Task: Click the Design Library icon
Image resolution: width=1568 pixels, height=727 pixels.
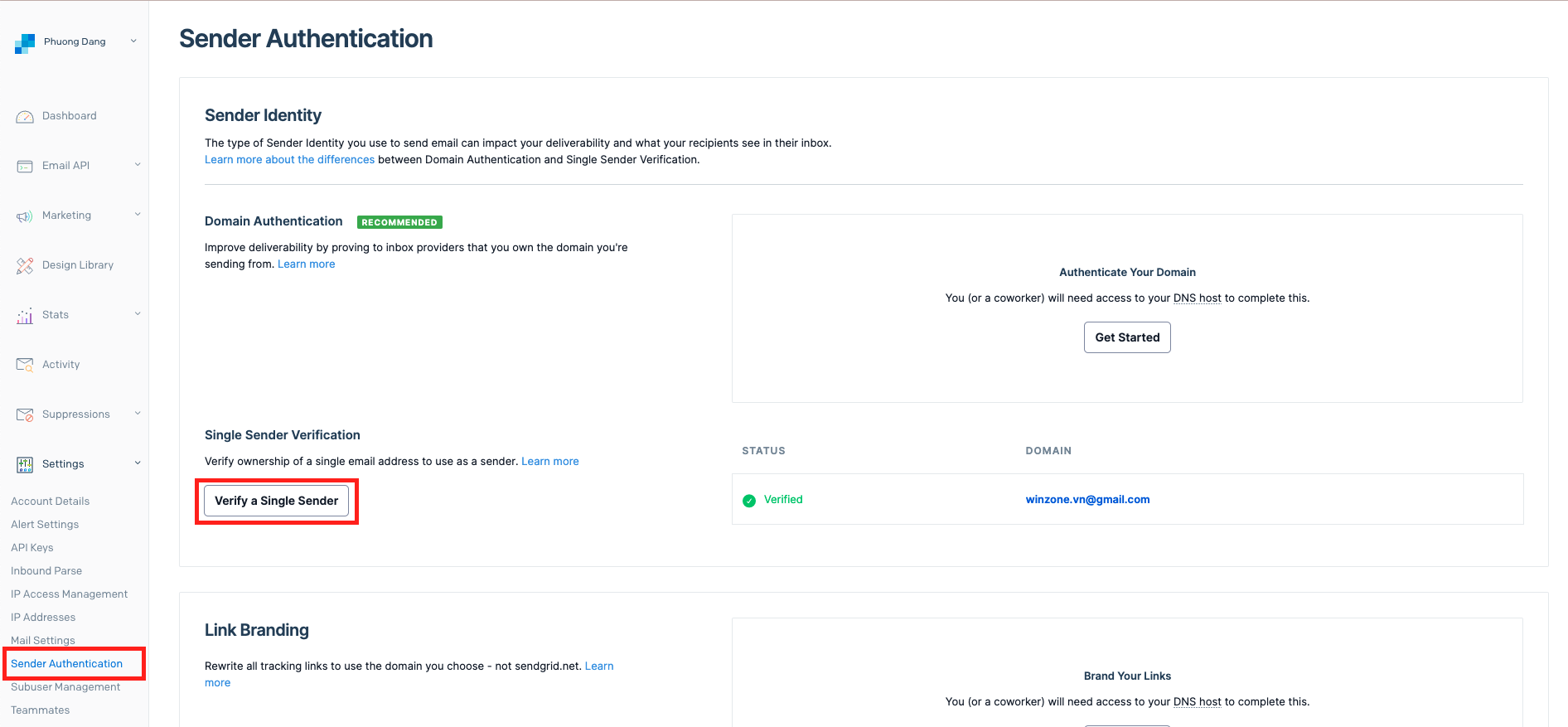Action: (25, 266)
